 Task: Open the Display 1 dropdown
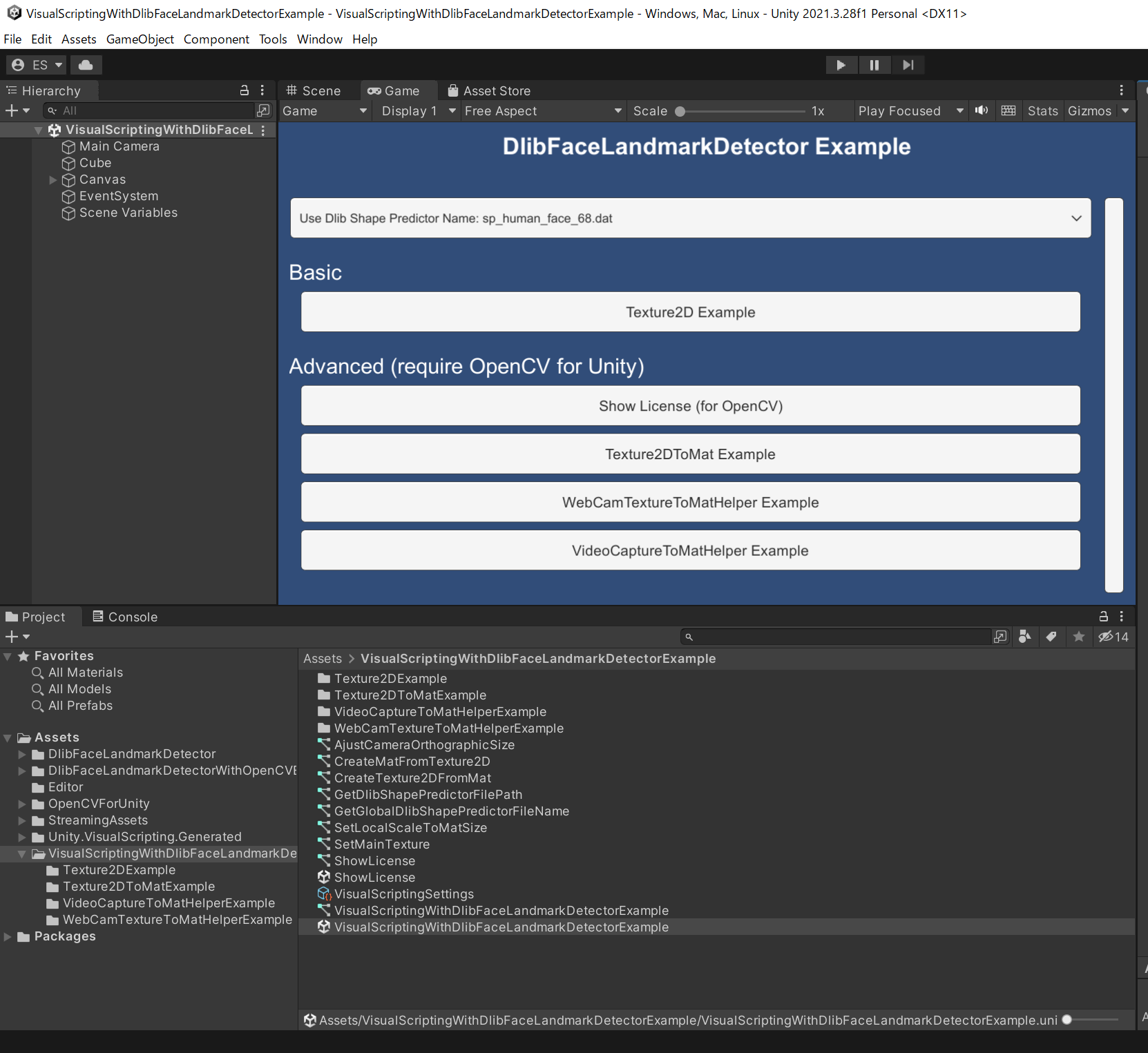click(x=419, y=111)
